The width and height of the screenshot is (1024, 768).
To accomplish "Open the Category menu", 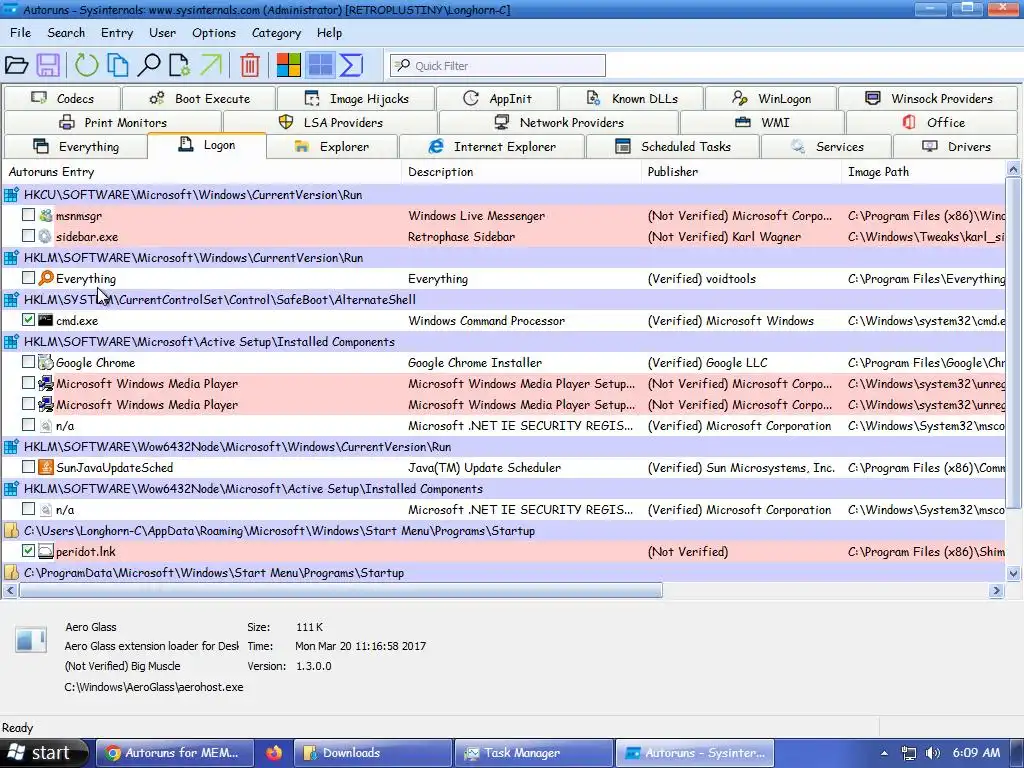I will (276, 33).
